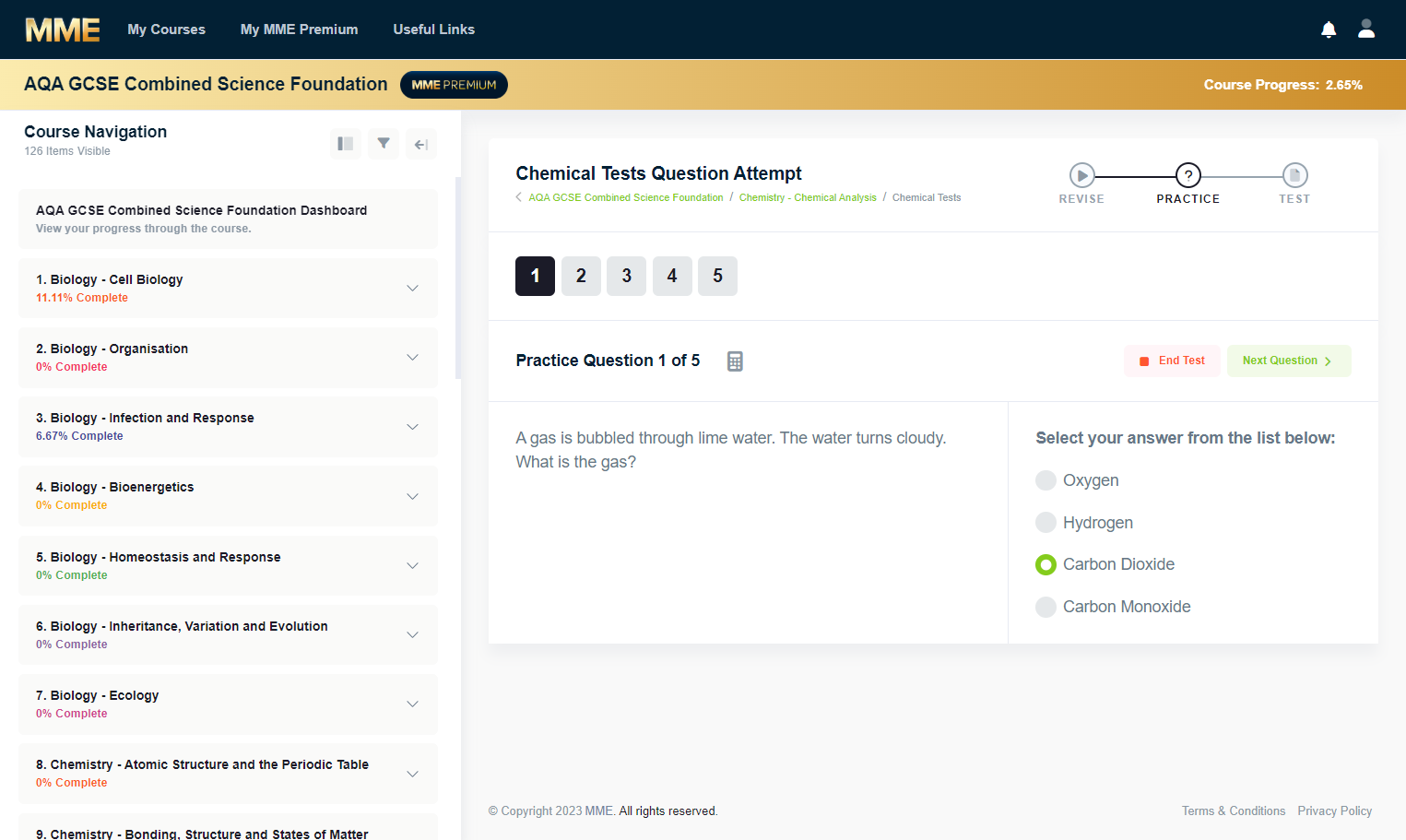This screenshot has height=840, width=1406.
Task: Open Useful Links menu
Action: tap(433, 30)
